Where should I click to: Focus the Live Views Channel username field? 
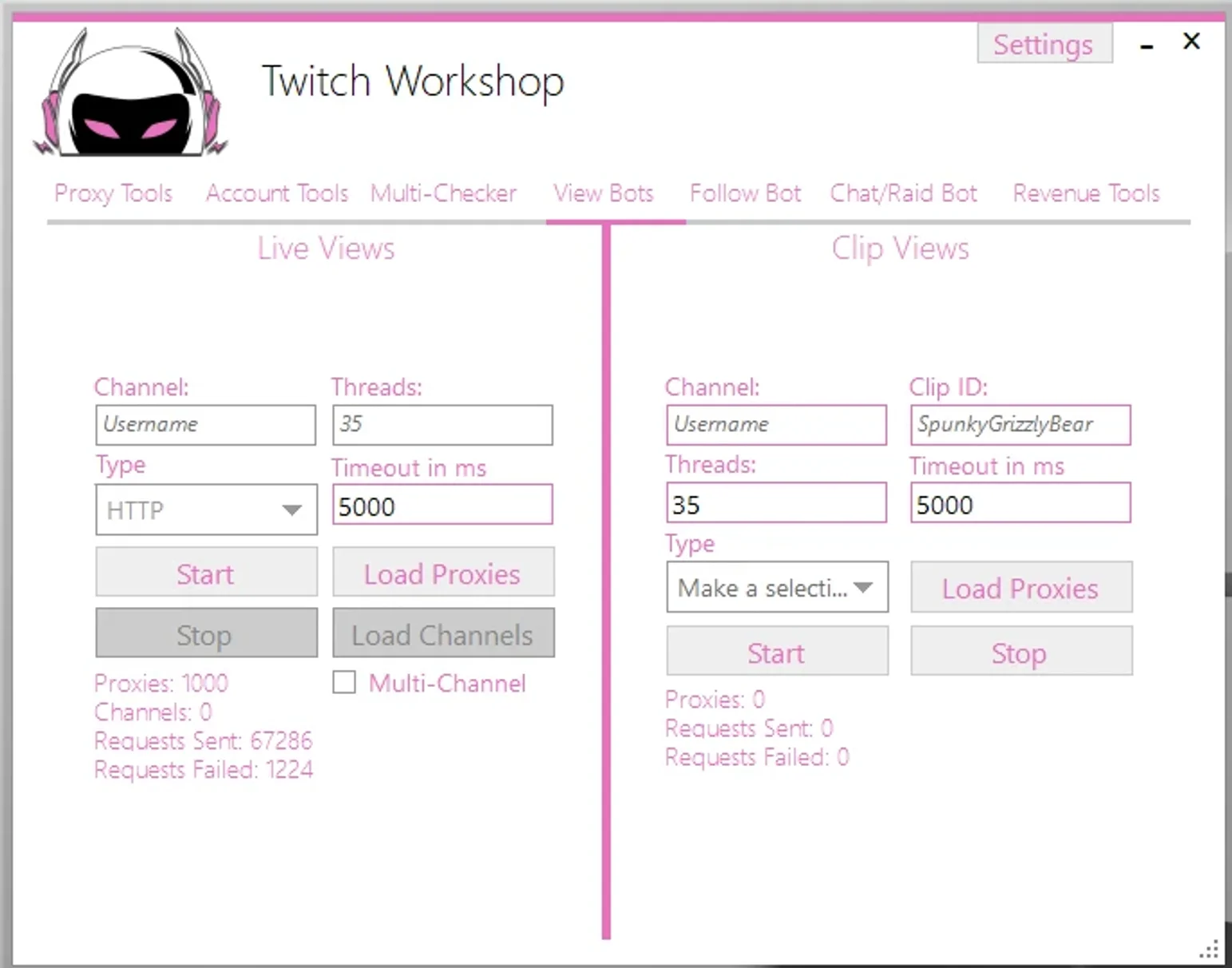point(205,425)
